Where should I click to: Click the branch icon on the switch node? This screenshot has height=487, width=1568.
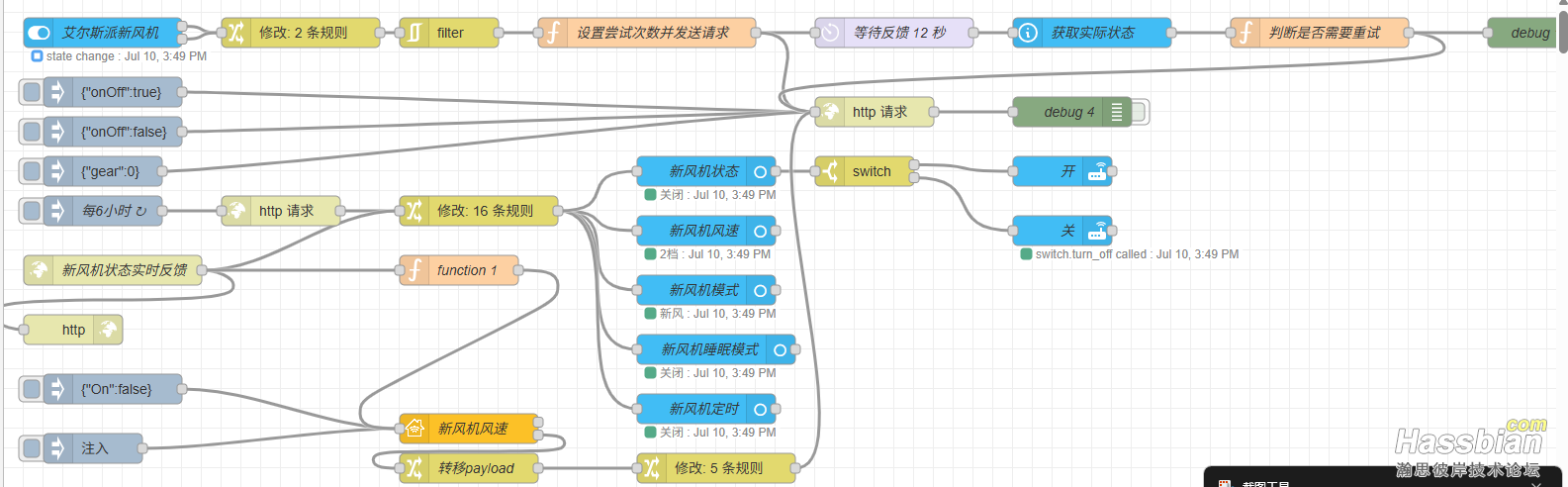point(830,171)
